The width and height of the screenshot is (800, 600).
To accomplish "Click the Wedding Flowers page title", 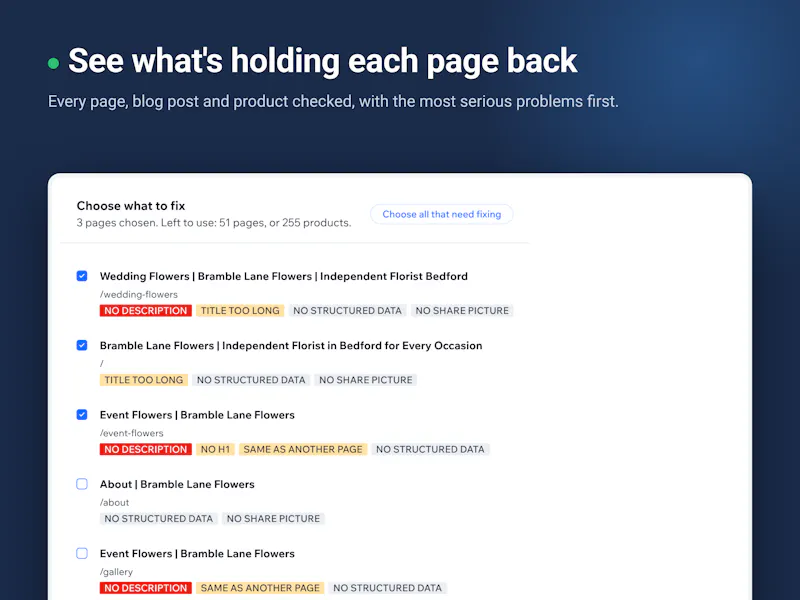I will click(x=284, y=277).
